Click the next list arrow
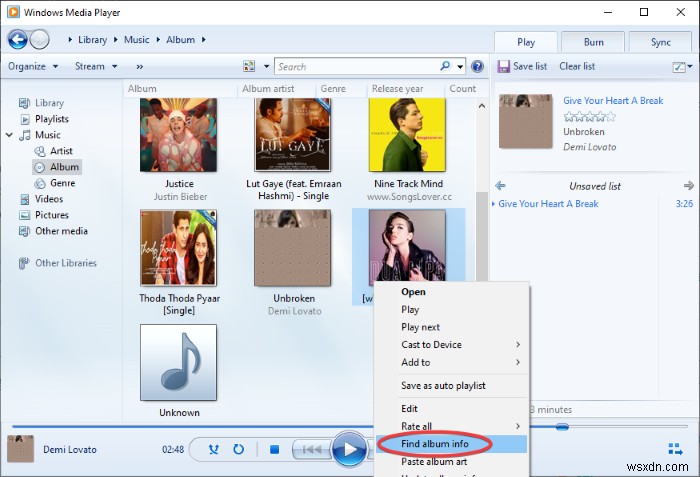 tap(689, 185)
